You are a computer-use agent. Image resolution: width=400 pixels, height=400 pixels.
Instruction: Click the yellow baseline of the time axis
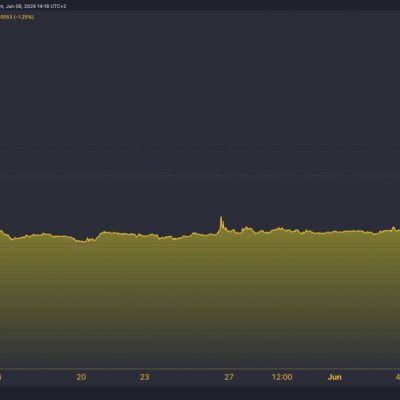coord(200,369)
